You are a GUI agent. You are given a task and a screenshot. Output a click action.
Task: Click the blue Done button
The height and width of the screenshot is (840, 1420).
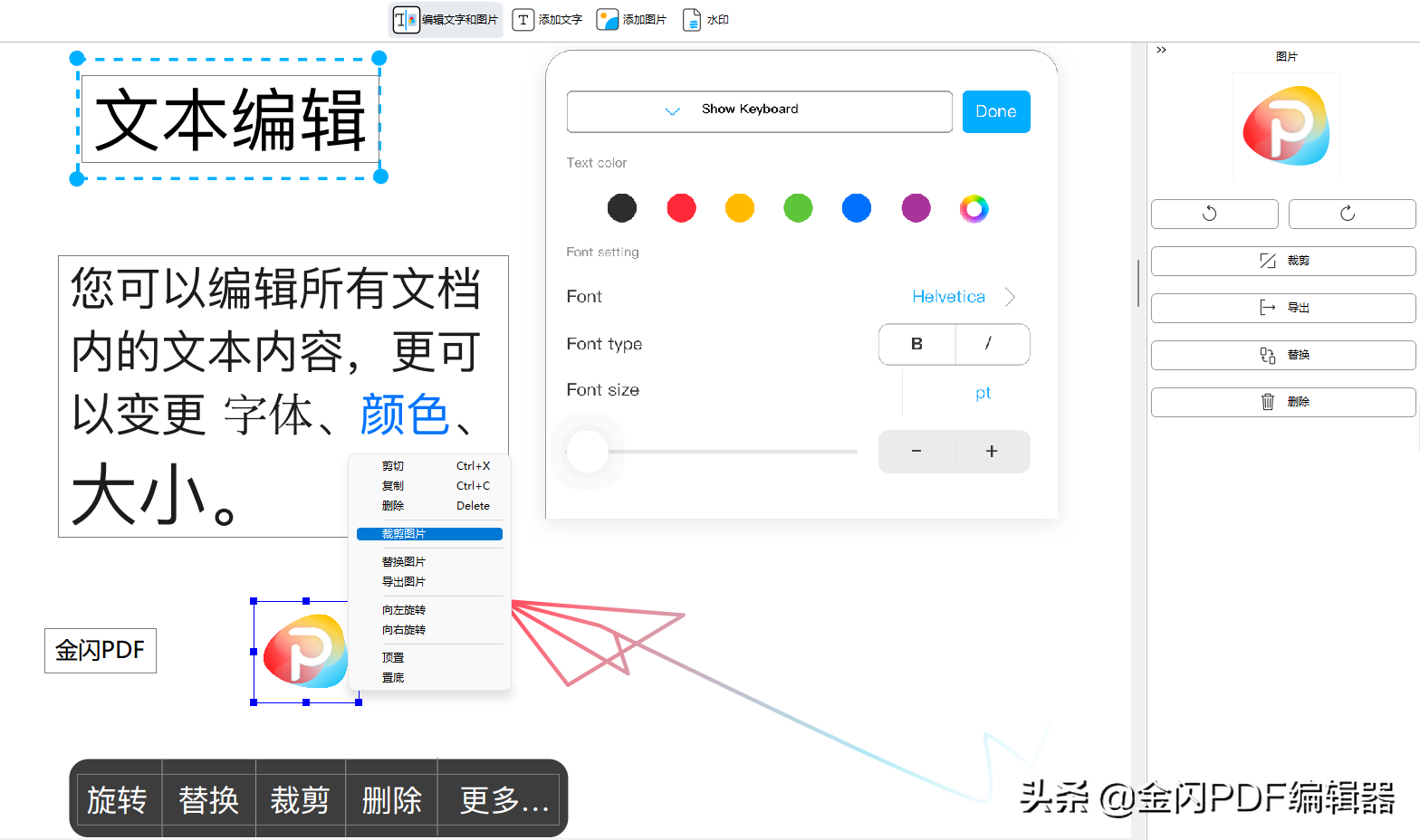click(x=996, y=111)
